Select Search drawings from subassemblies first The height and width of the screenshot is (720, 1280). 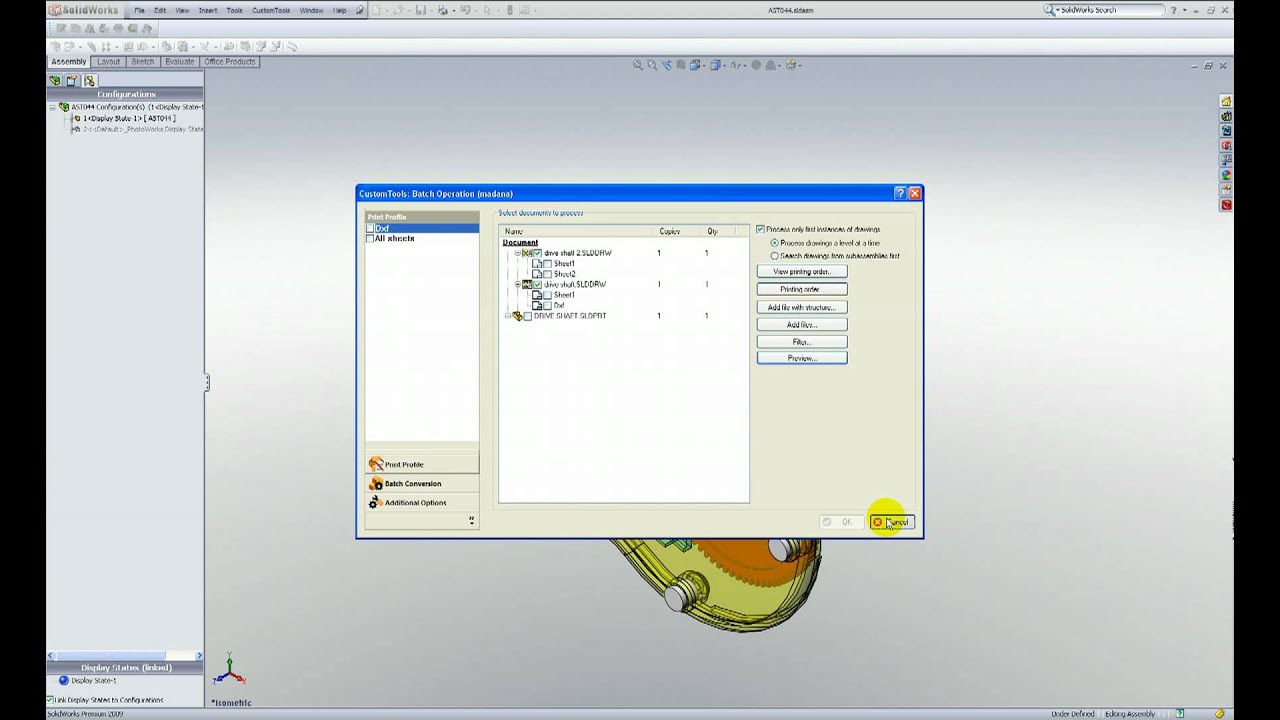774,256
